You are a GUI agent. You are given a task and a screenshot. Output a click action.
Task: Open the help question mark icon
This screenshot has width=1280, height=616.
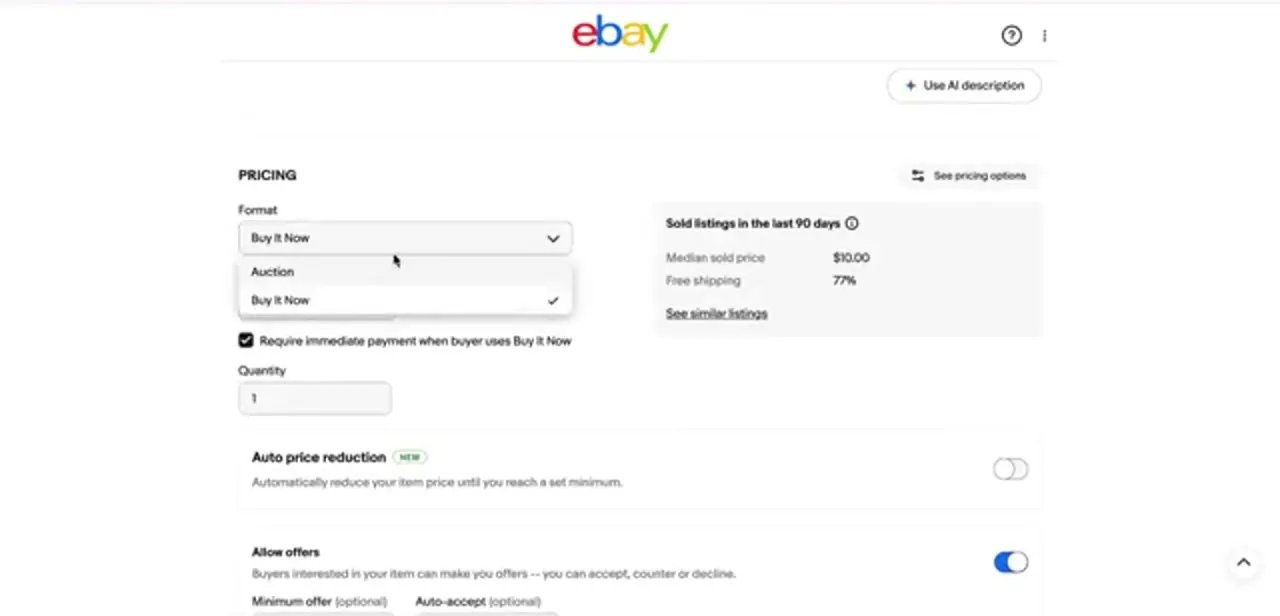[x=1011, y=36]
